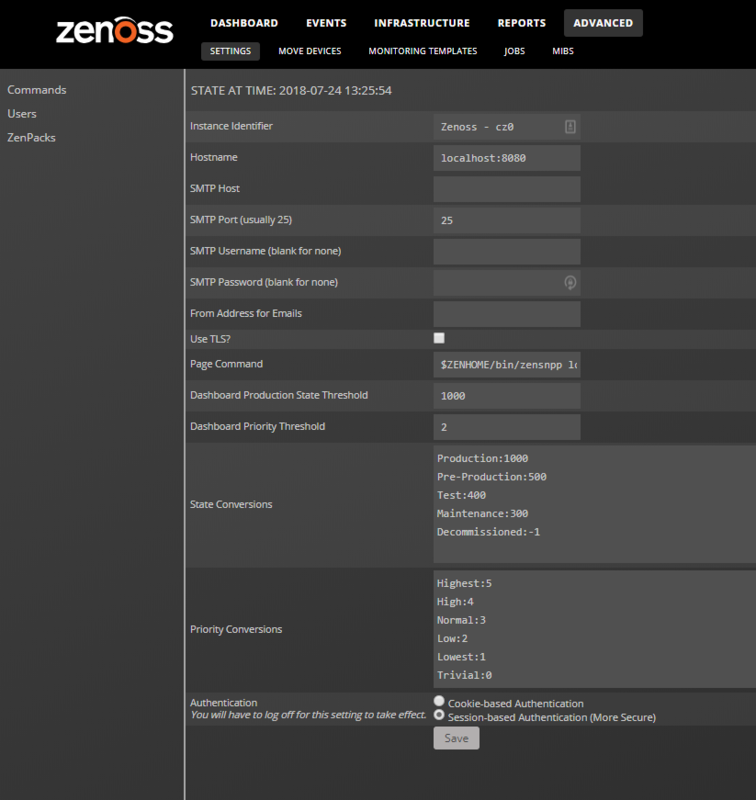Click the 'Use TLS?' label
756x800 pixels.
click(x=210, y=339)
